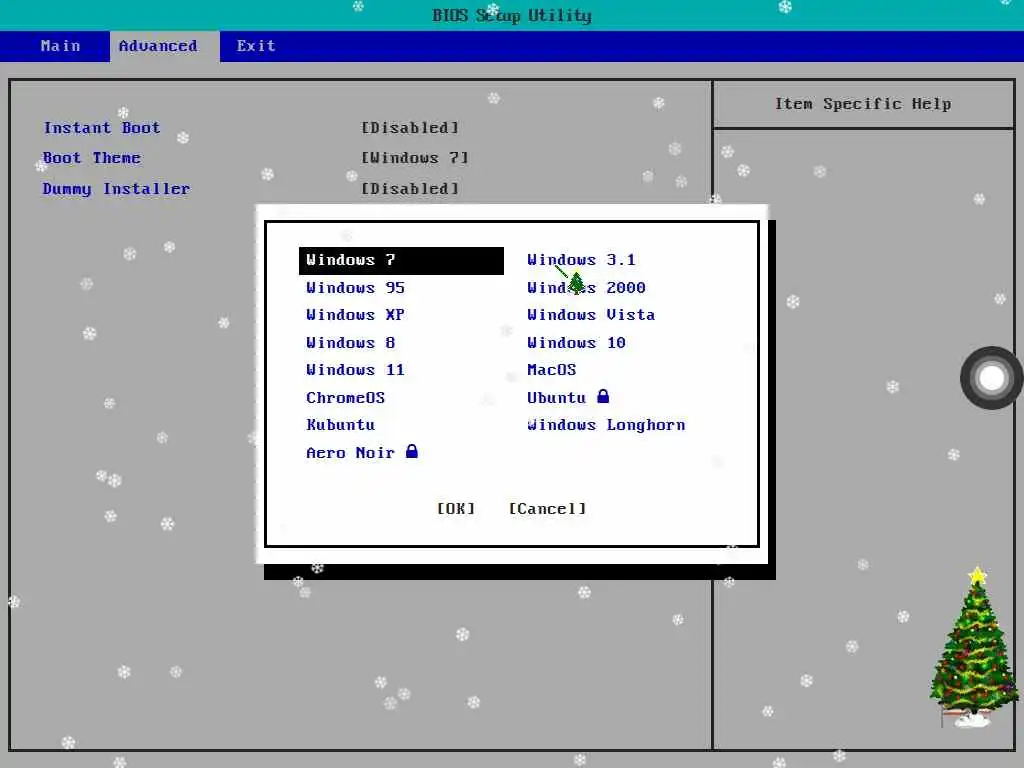Choose Windows XP boot theme
1024x768 pixels.
click(x=355, y=315)
